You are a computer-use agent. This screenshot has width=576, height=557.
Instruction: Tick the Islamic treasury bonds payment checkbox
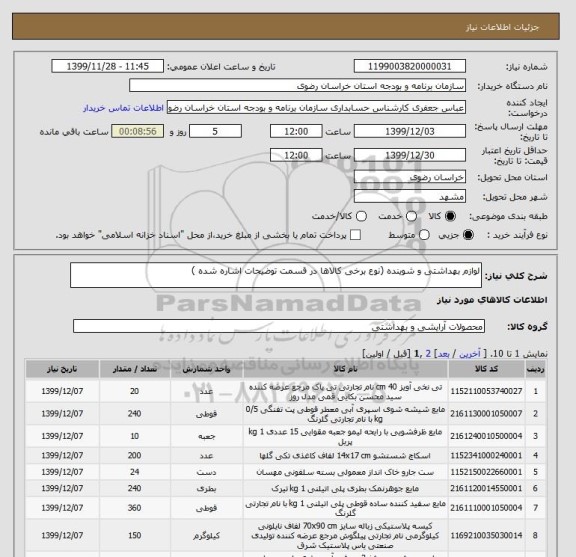point(355,235)
